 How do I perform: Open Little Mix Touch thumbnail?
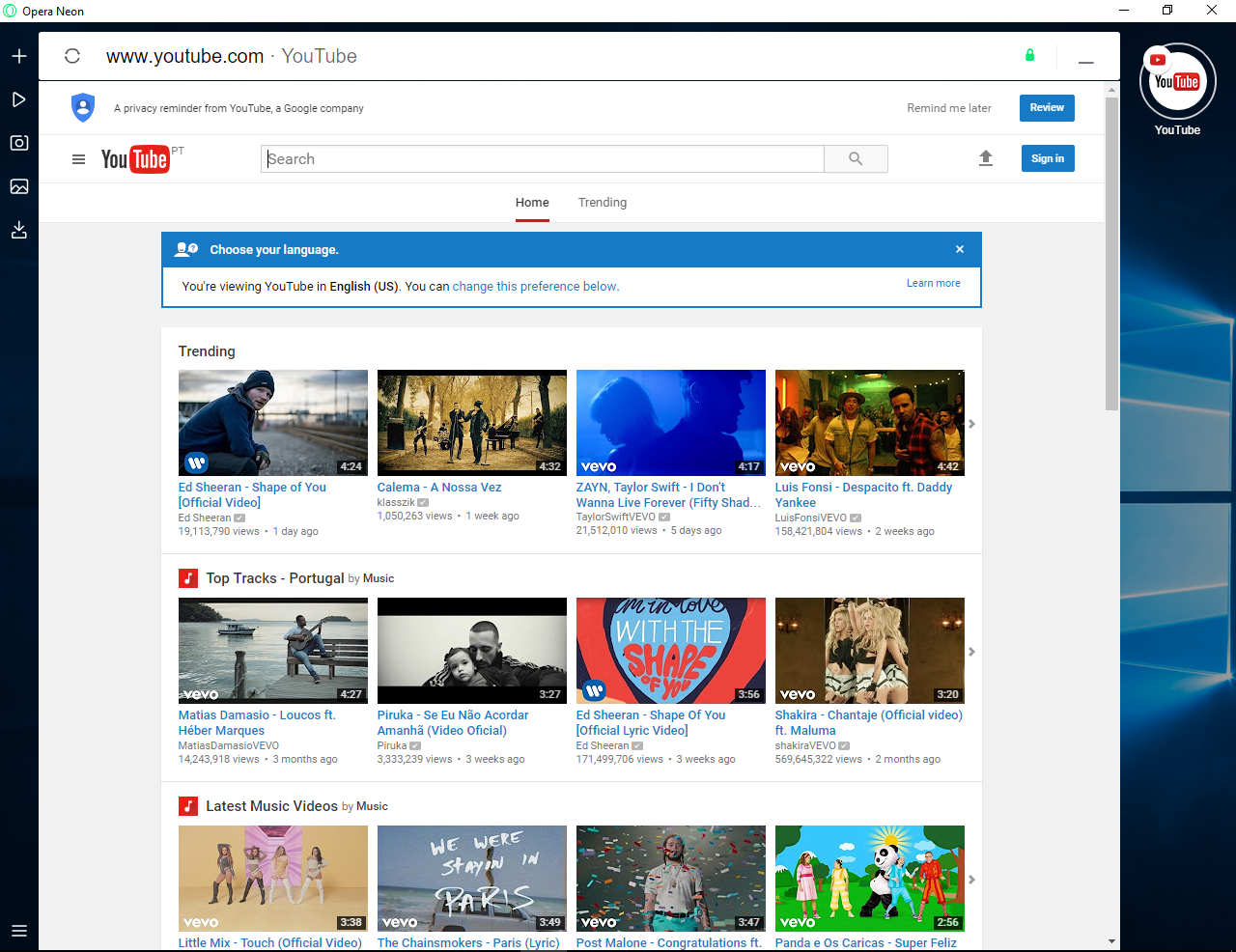pos(273,879)
